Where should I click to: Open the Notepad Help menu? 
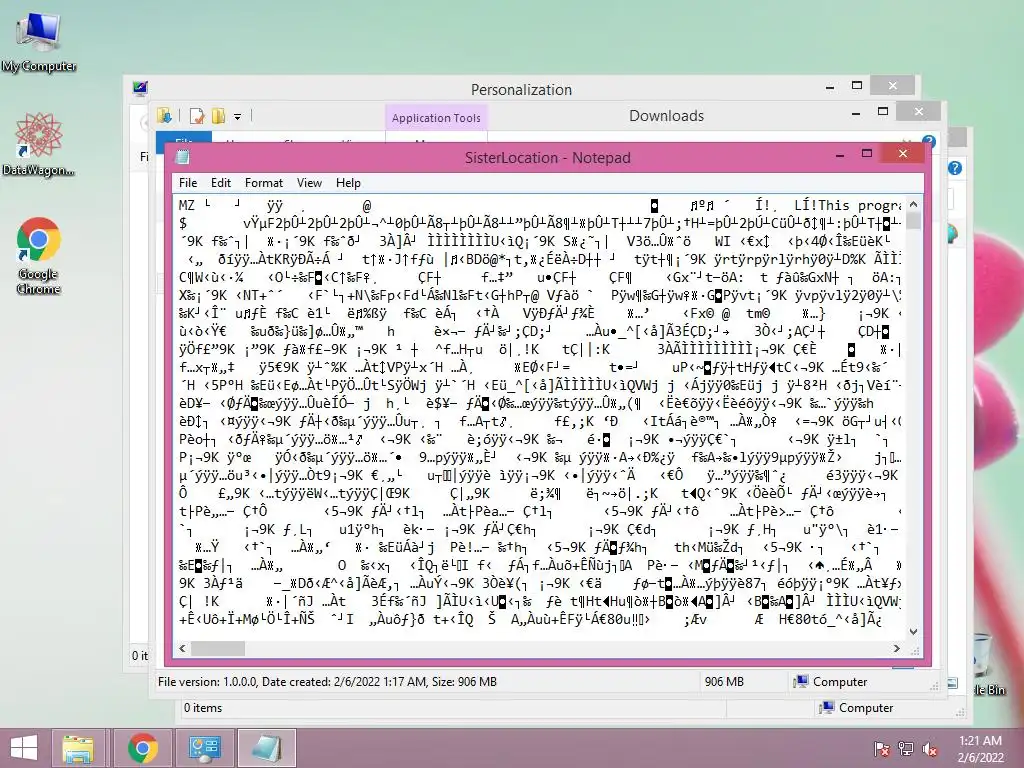point(348,183)
